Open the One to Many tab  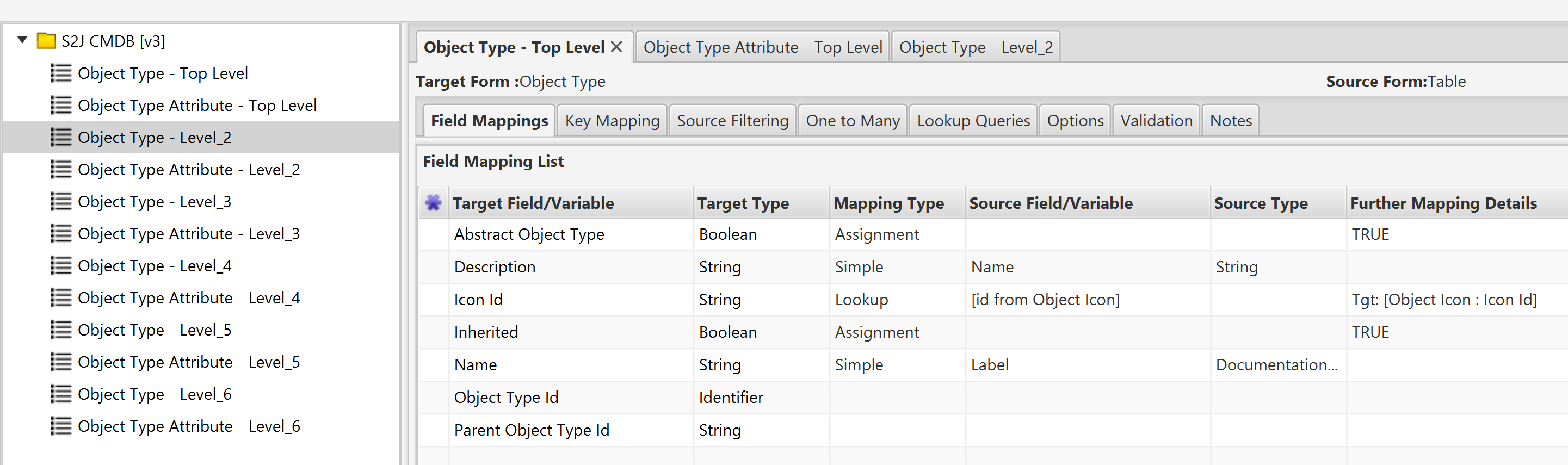[852, 121]
